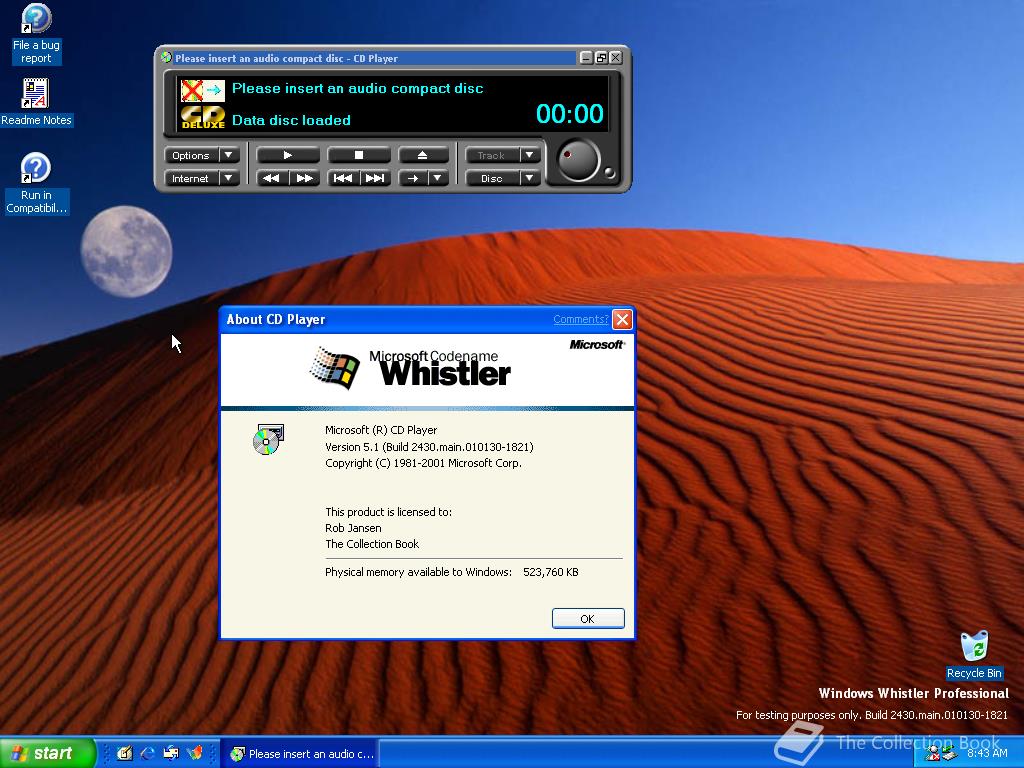Expand the Options dropdown arrow
The height and width of the screenshot is (768, 1024).
pyautogui.click(x=229, y=155)
